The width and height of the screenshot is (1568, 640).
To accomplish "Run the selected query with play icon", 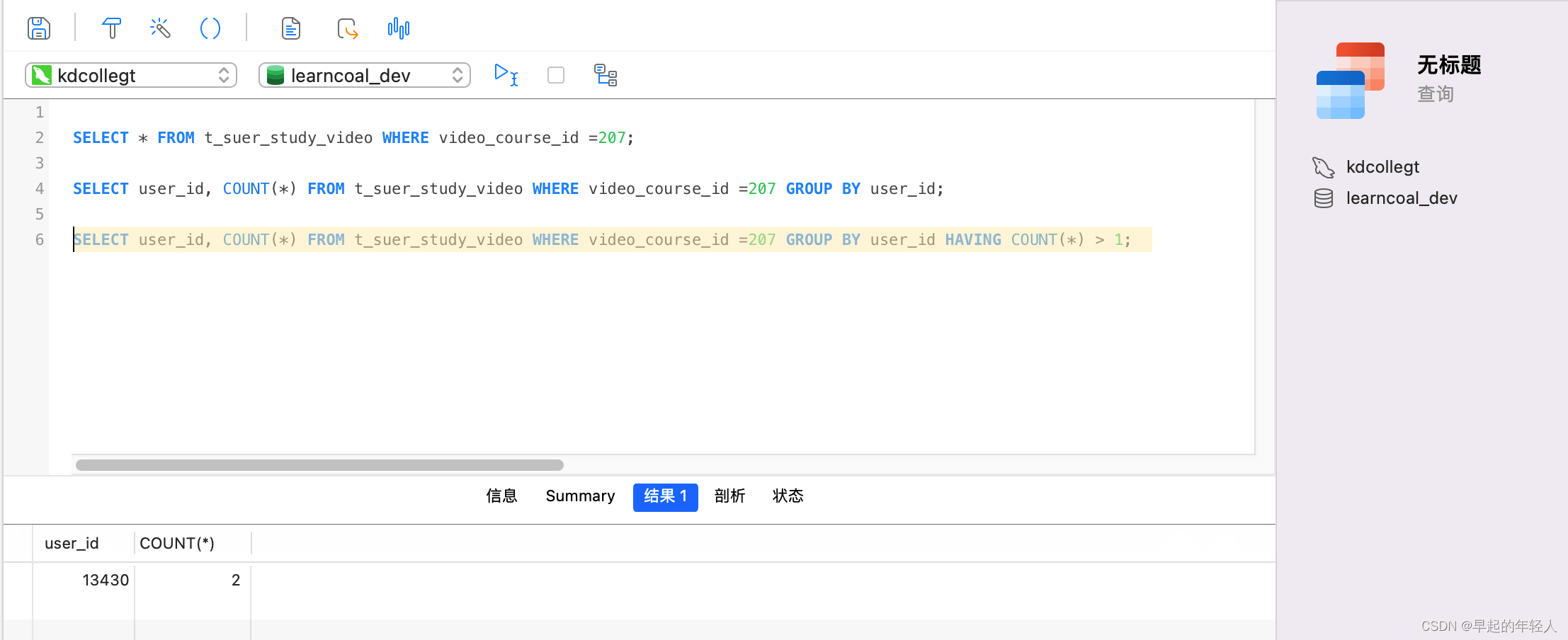I will coord(506,74).
